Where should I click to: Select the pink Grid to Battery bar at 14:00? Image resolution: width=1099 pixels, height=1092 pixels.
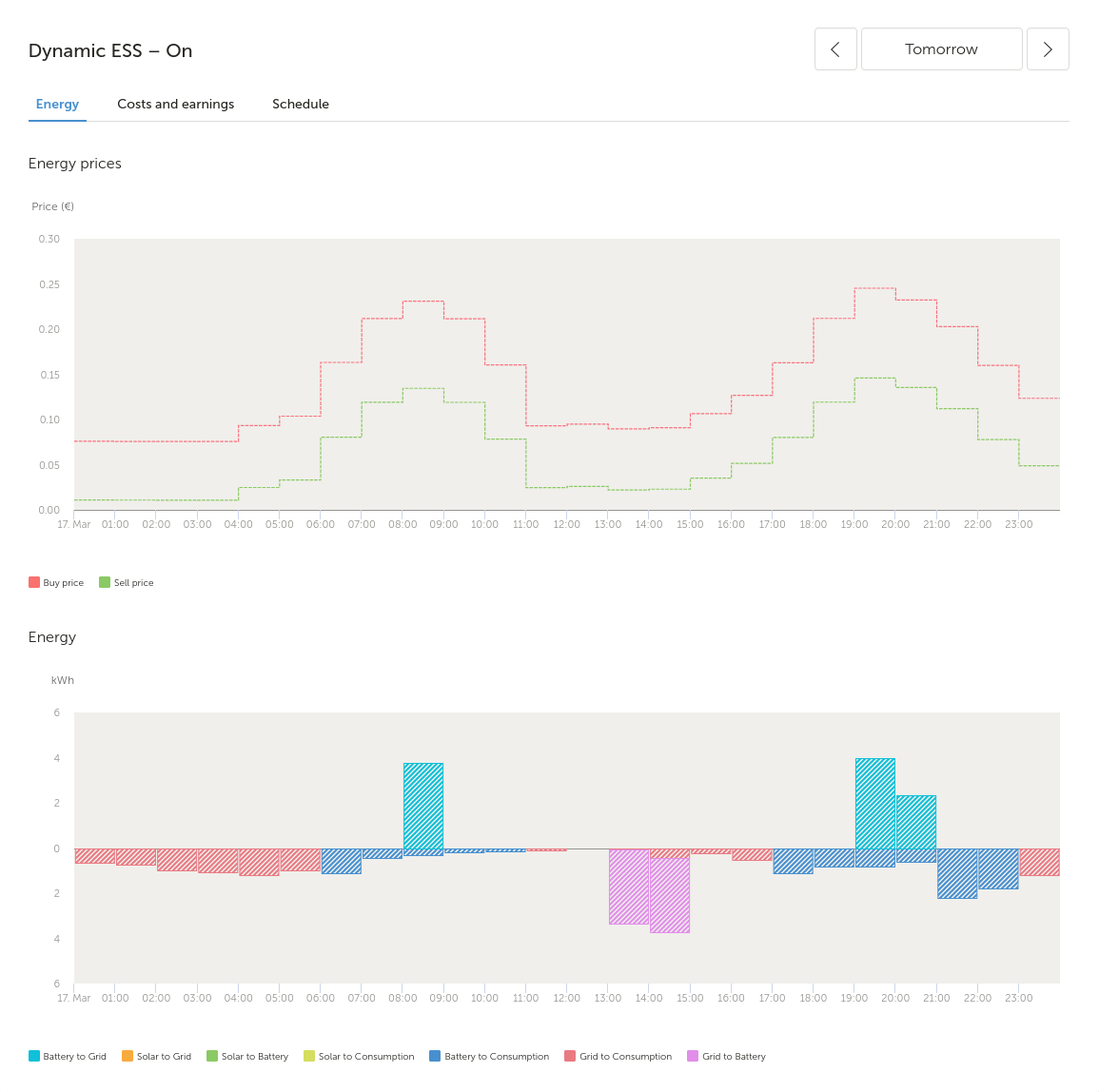click(669, 895)
